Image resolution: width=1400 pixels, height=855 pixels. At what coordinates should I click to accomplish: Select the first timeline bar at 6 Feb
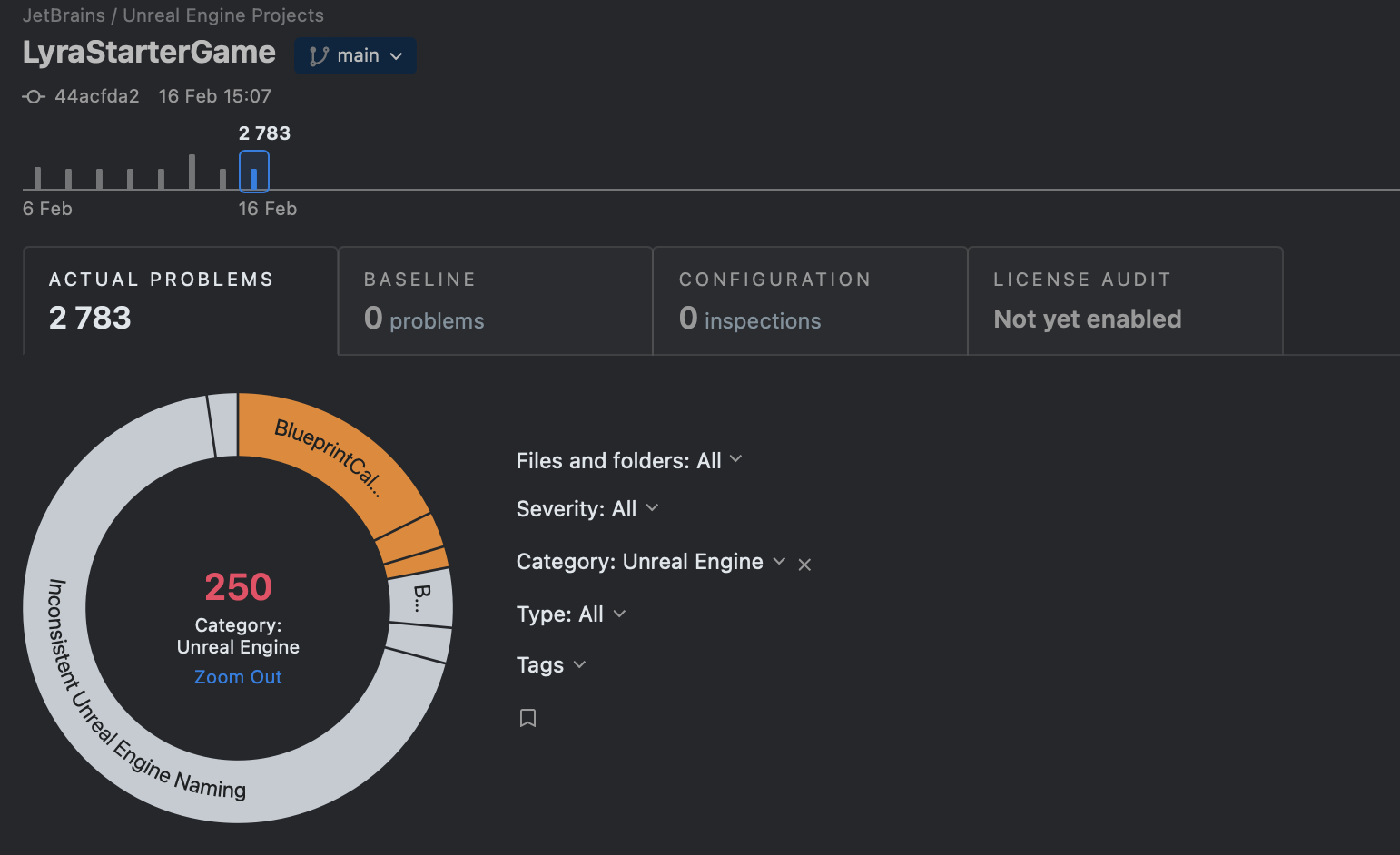click(x=37, y=177)
